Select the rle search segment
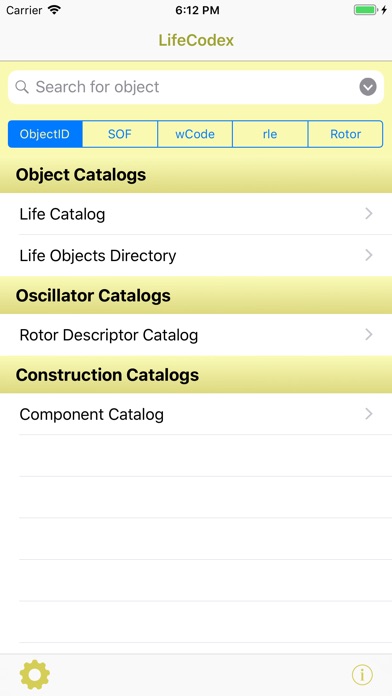 point(270,134)
